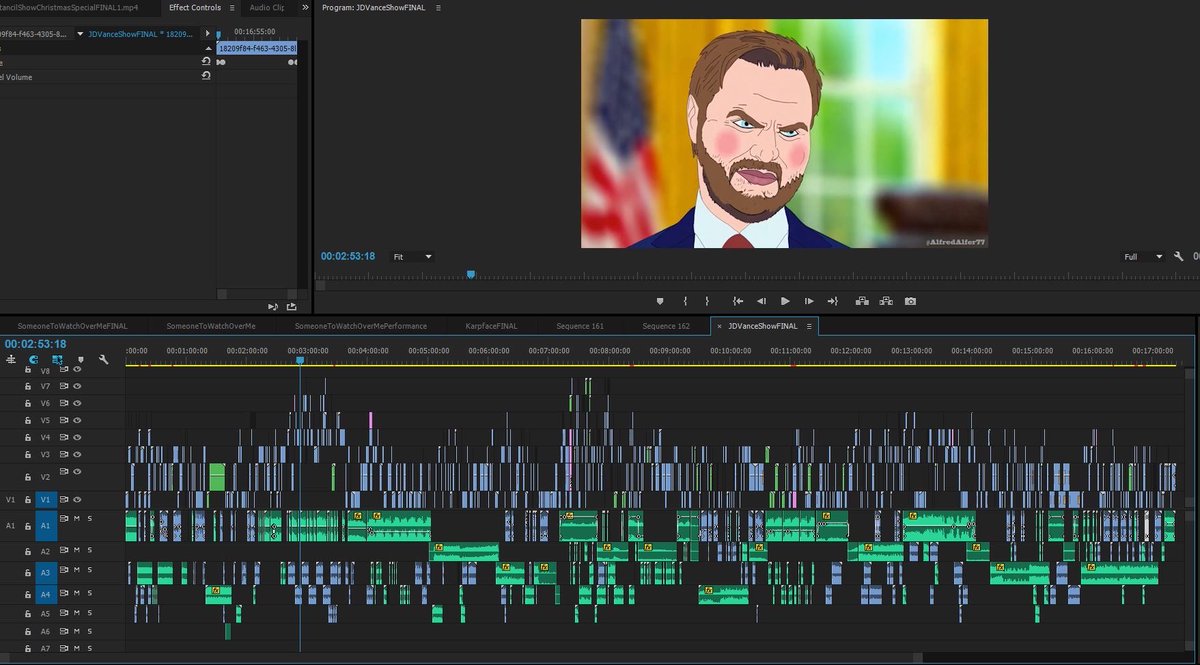Export frame with the camera icon
The image size is (1200, 665).
point(910,301)
